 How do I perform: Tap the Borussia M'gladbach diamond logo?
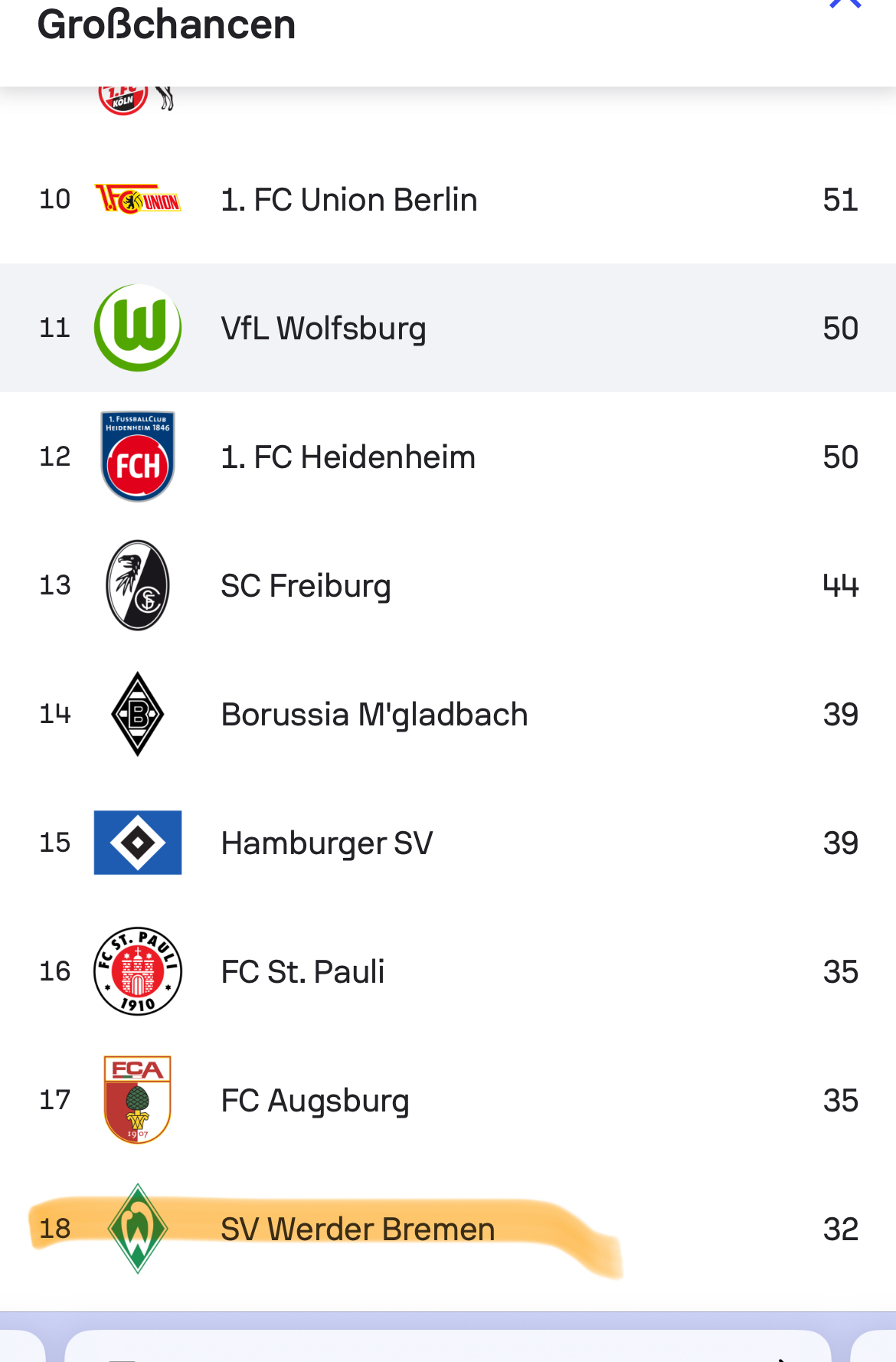pos(138,714)
